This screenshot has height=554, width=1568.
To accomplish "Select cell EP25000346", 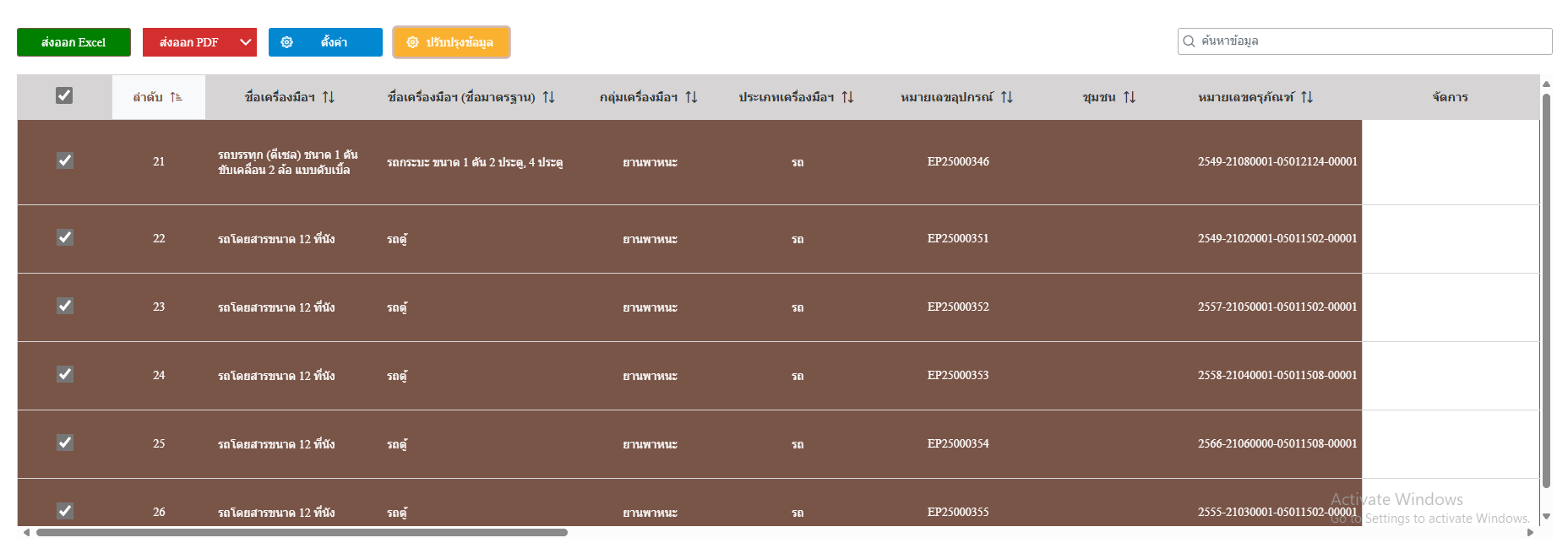I will (x=958, y=161).
